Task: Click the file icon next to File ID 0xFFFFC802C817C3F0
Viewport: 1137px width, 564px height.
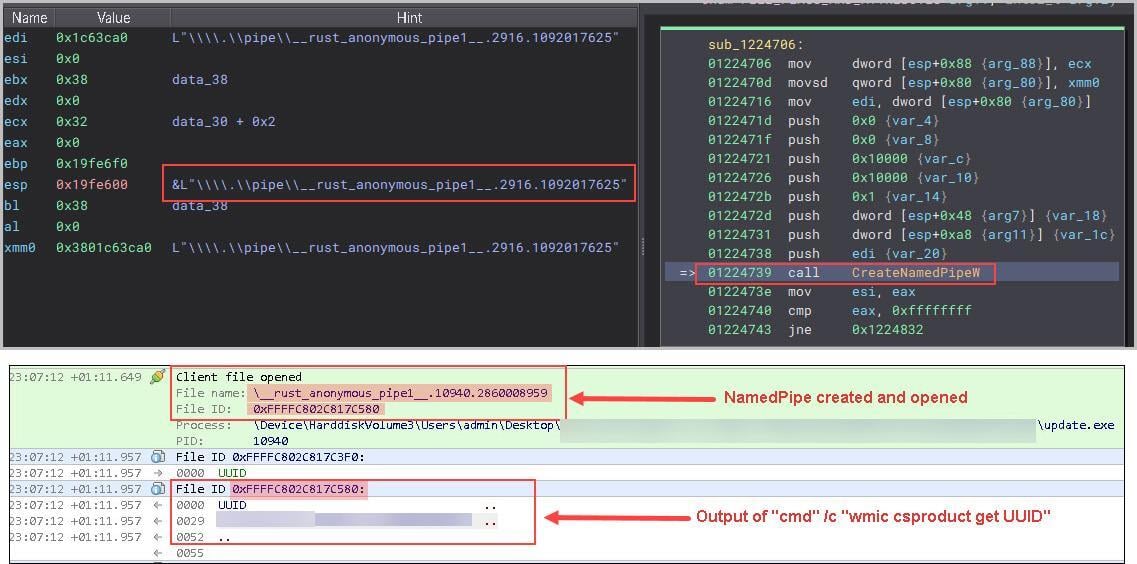Action: 157,457
